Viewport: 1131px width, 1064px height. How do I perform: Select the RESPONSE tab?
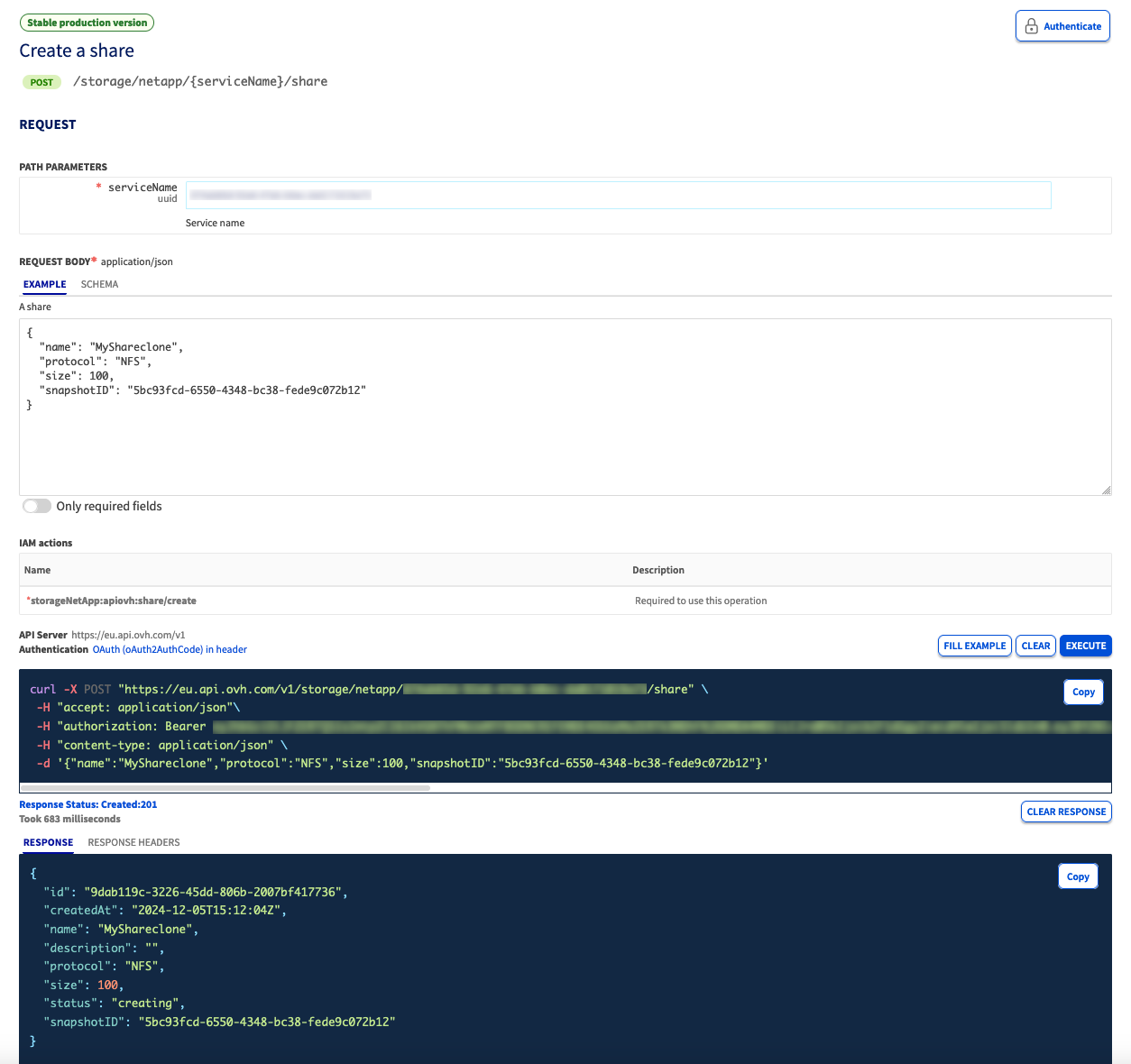pyautogui.click(x=48, y=842)
